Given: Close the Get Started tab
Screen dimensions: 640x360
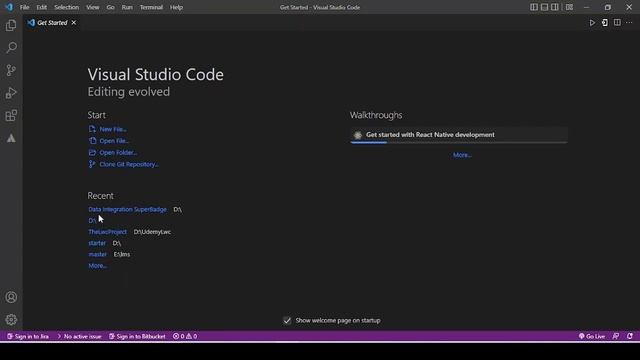Looking at the screenshot, I should pos(73,23).
